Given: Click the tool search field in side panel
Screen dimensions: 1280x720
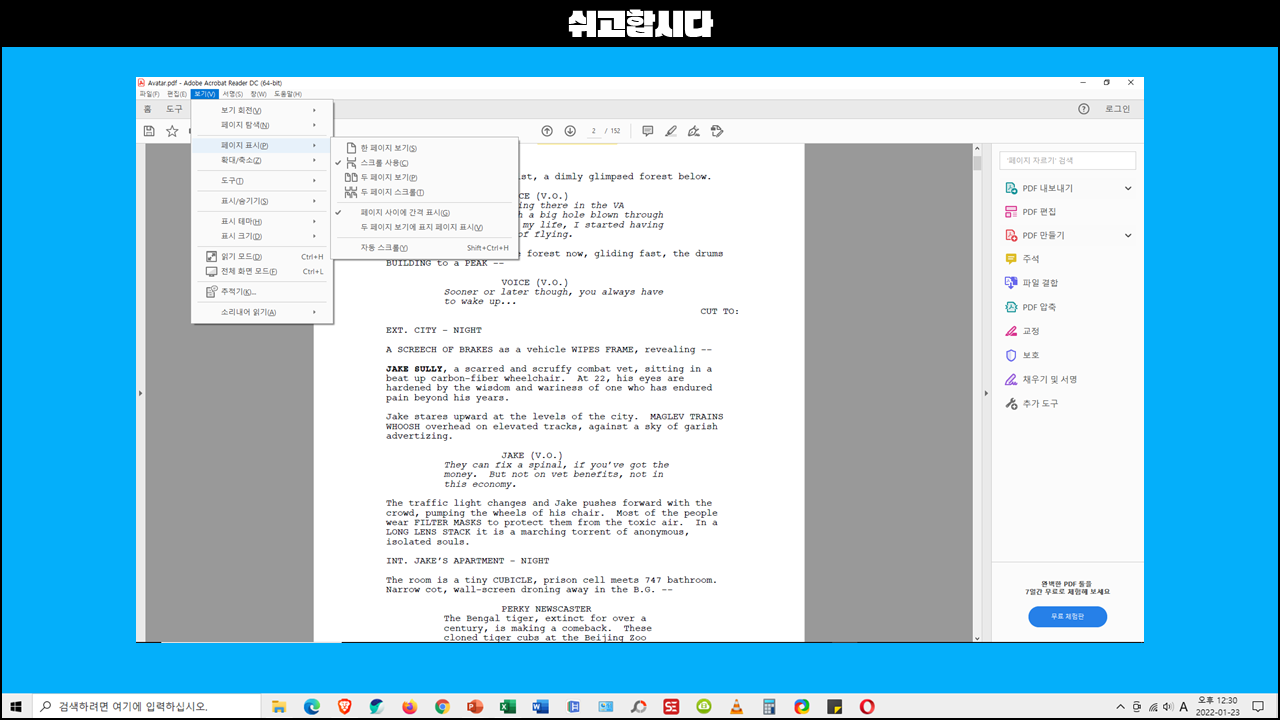Looking at the screenshot, I should coord(1067,160).
